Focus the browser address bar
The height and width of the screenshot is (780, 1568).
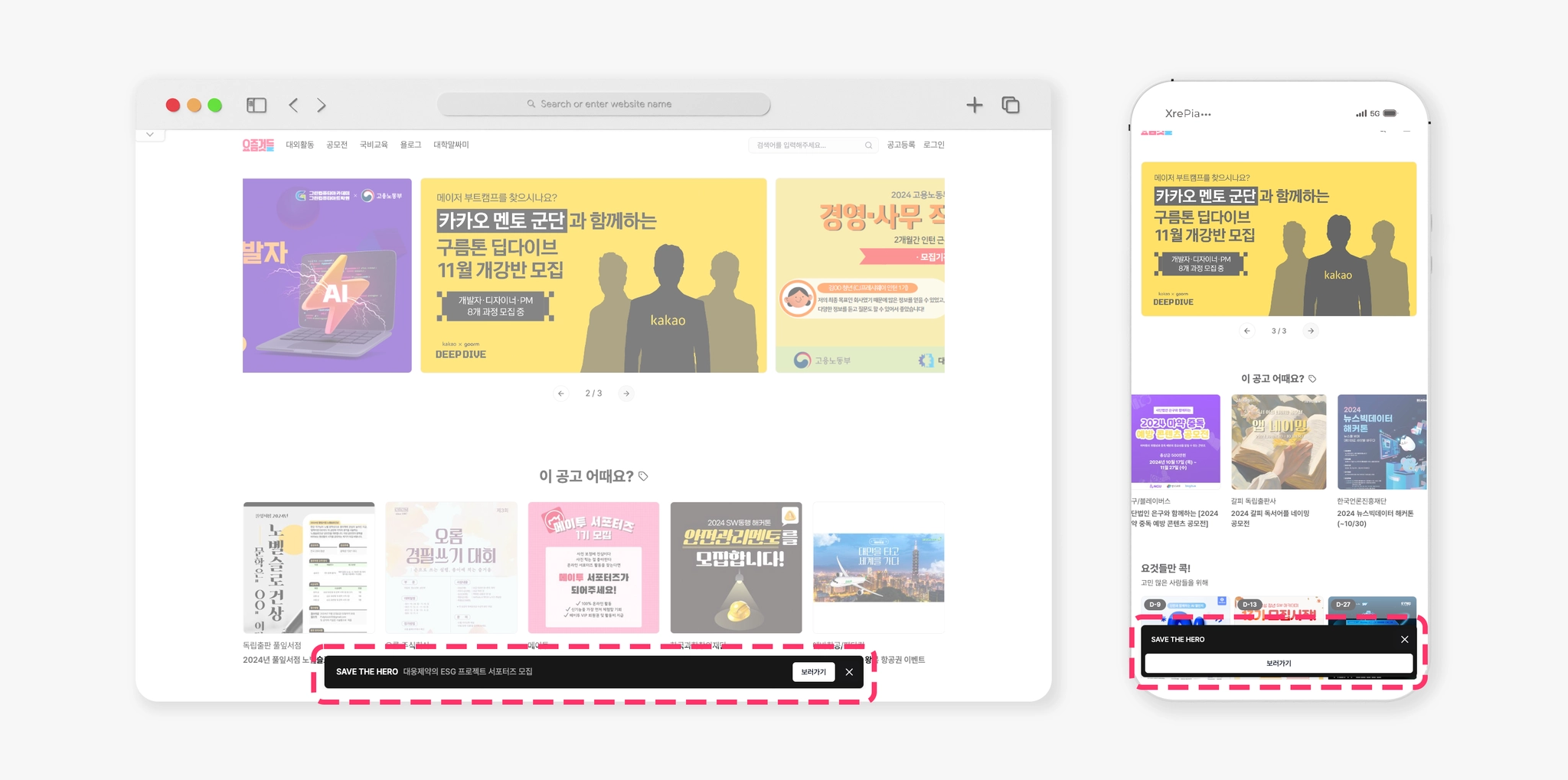604,104
